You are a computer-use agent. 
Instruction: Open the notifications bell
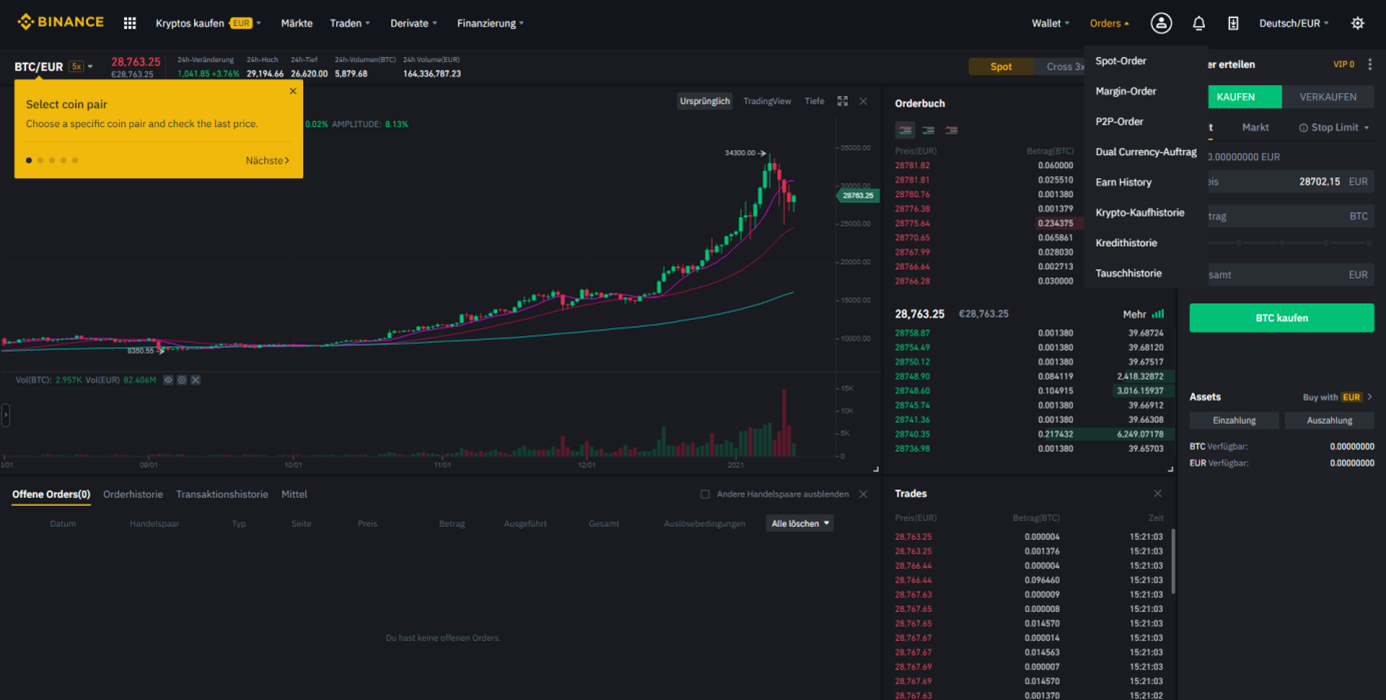(x=1198, y=22)
